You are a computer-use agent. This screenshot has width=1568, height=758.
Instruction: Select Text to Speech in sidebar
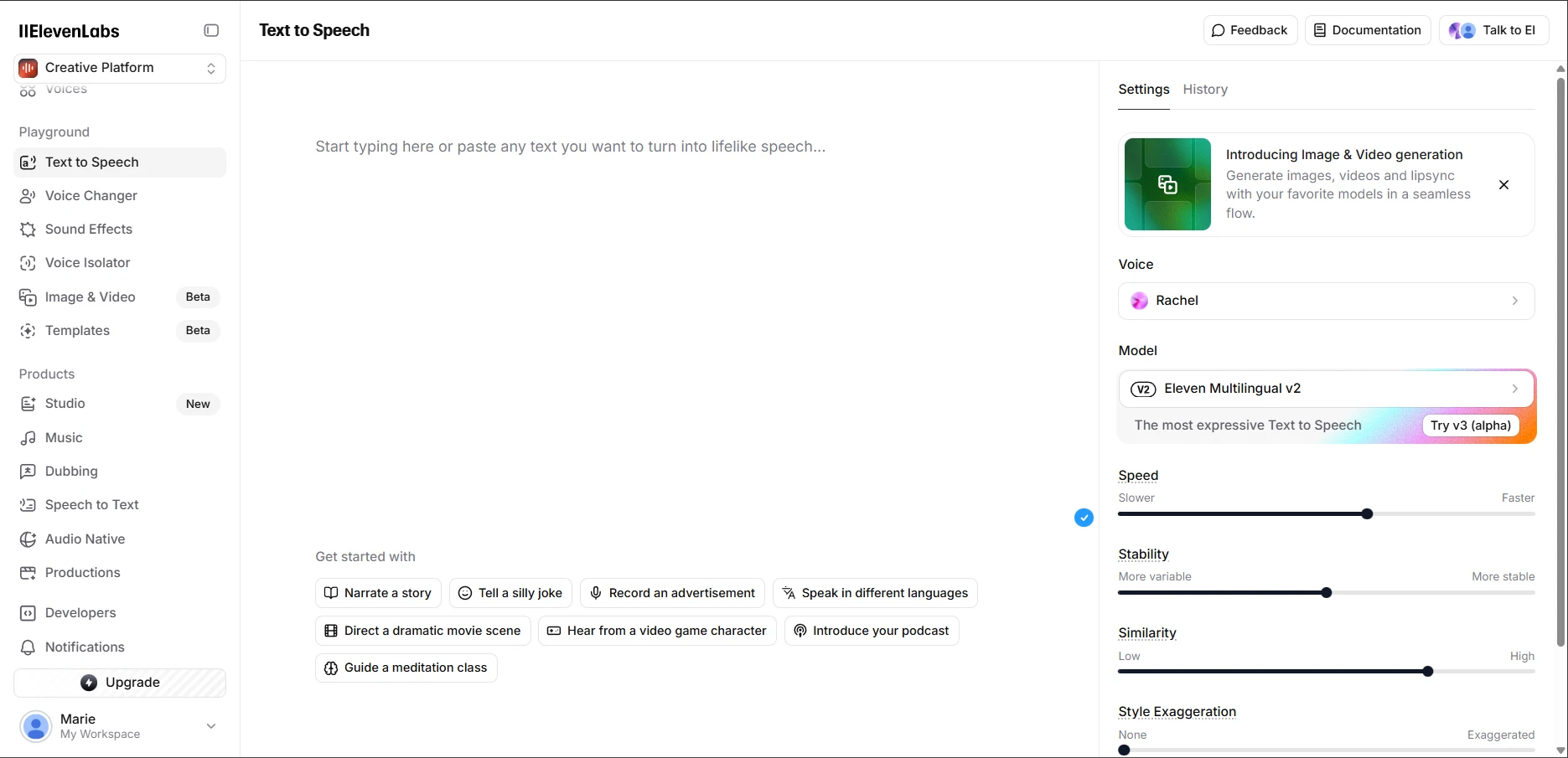120,162
